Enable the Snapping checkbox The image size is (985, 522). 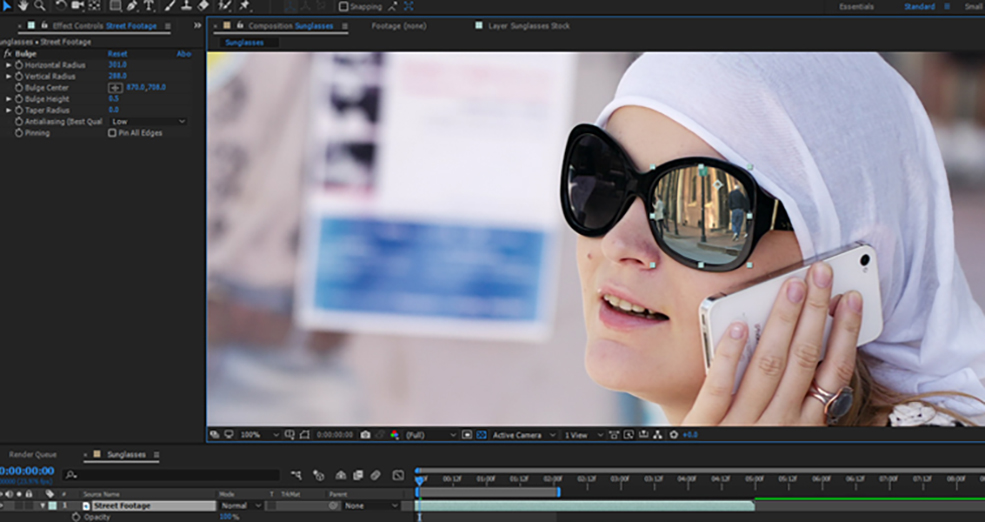click(x=343, y=6)
